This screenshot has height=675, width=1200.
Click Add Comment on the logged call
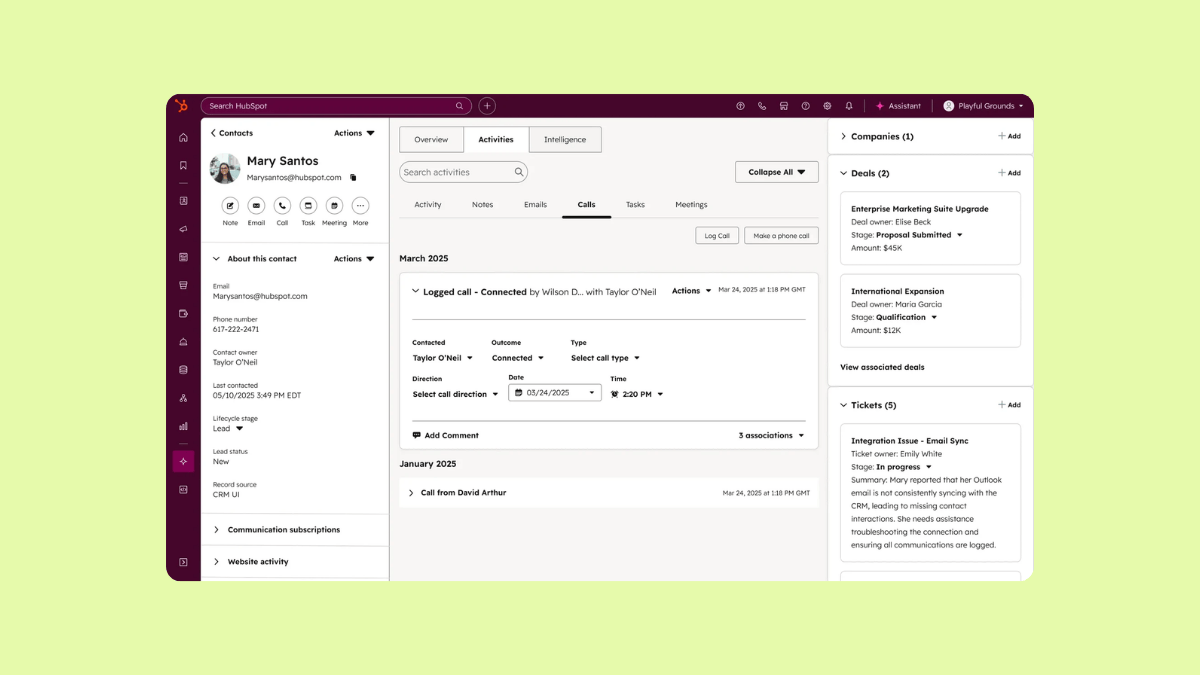446,436
